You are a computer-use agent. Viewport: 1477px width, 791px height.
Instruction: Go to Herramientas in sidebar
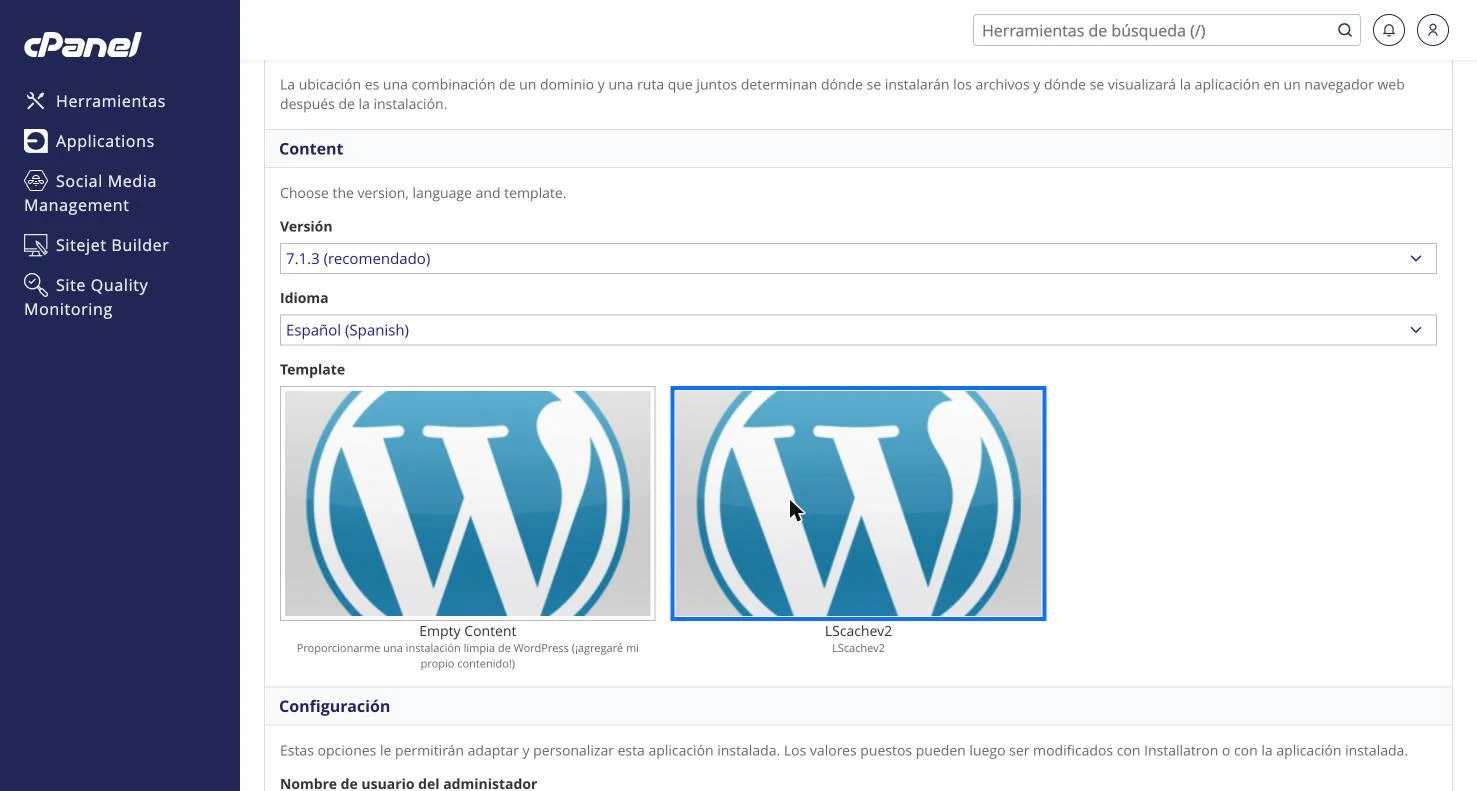[x=111, y=101]
